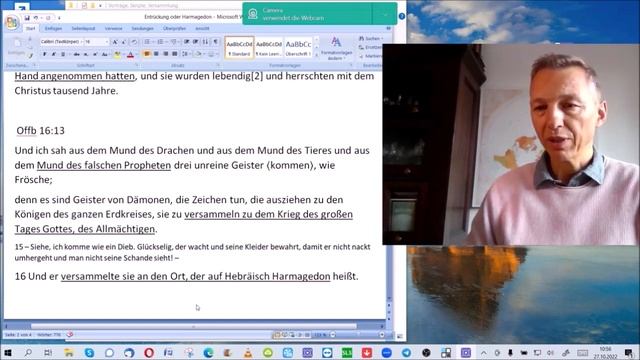Open Opera browser from the taskbar
Image resolution: width=640 pixels, height=360 pixels.
(x=149, y=352)
